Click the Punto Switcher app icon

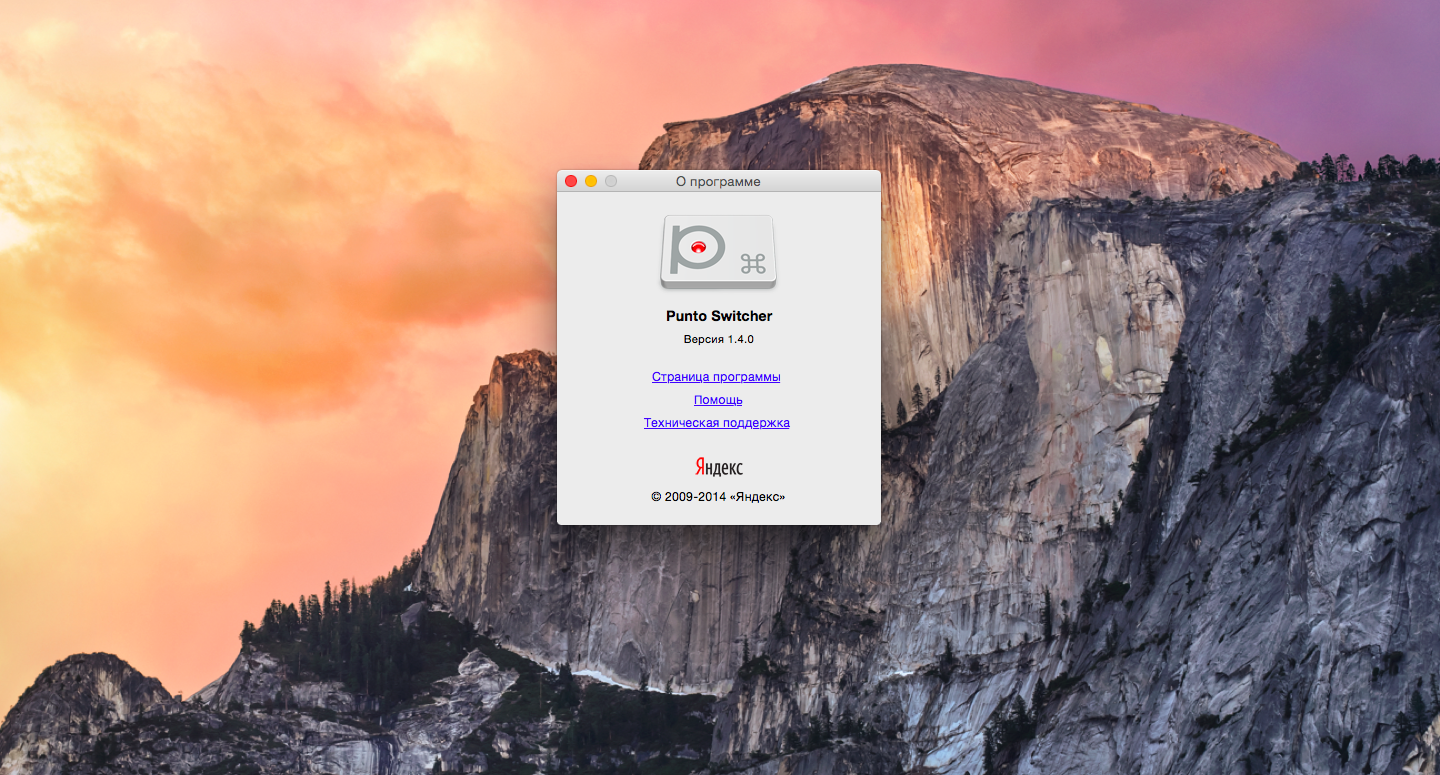718,251
